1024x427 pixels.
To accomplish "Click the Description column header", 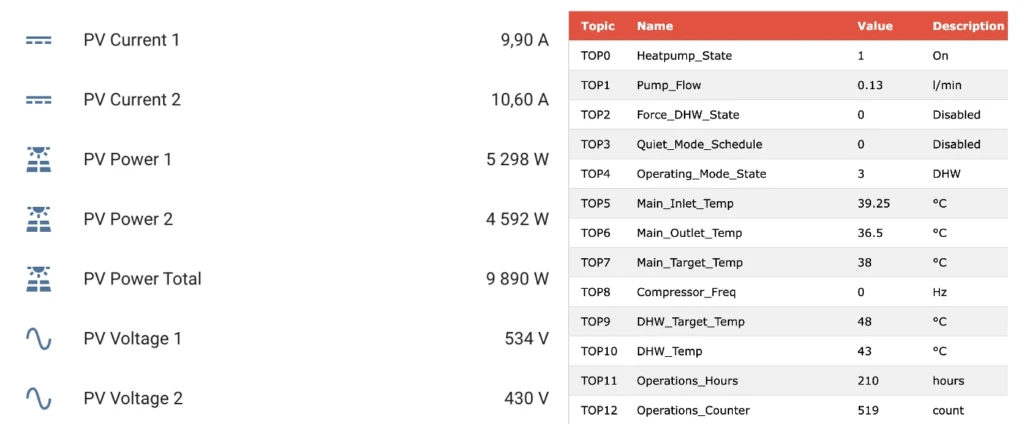I will point(967,26).
